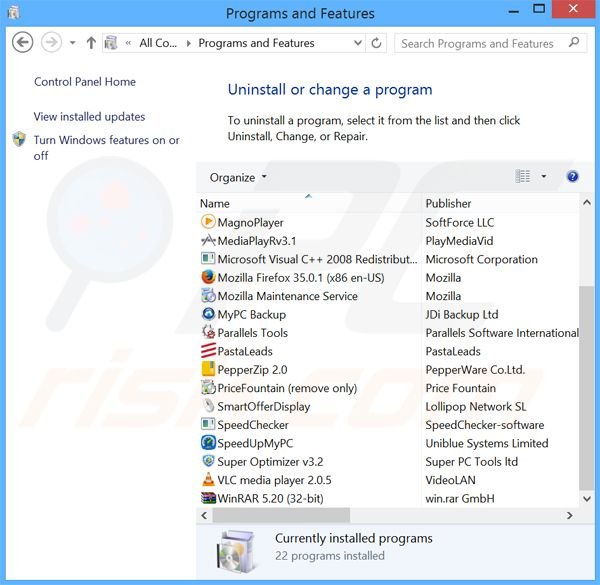Select SmartOfferDisplay in the list
This screenshot has width=600, height=585.
click(x=264, y=406)
